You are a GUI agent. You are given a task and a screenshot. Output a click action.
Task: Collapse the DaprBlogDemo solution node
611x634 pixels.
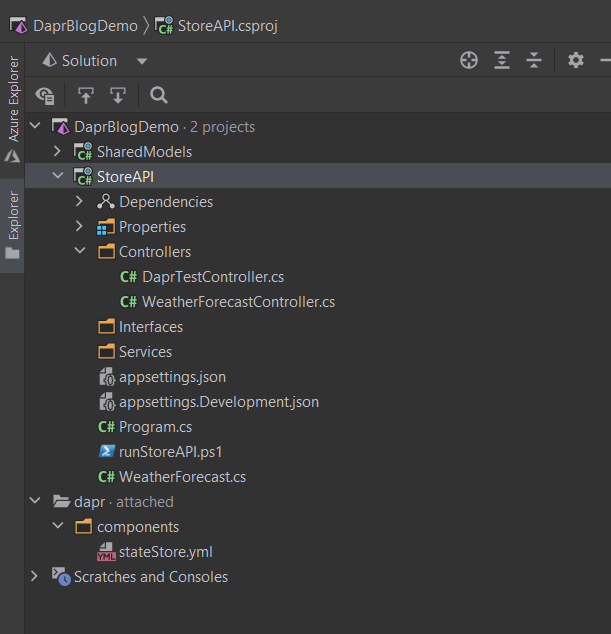(x=36, y=126)
